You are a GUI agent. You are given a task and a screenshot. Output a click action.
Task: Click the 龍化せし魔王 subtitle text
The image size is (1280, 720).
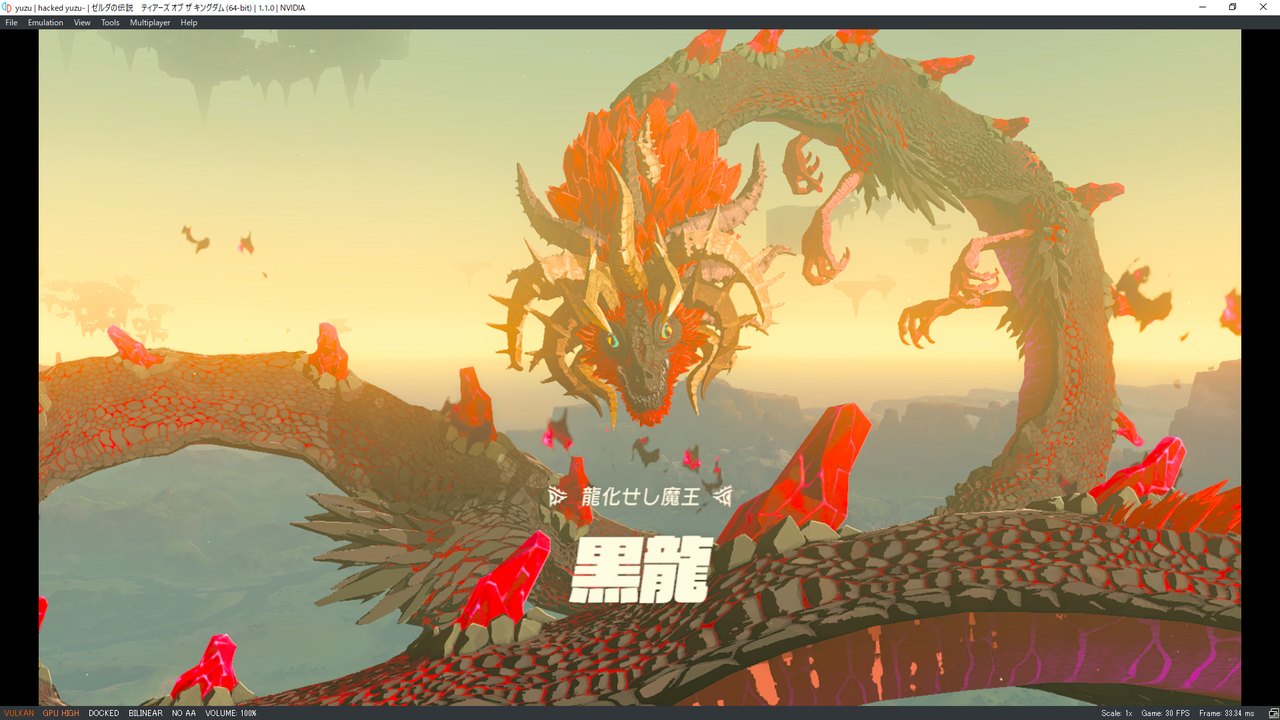(x=640, y=496)
